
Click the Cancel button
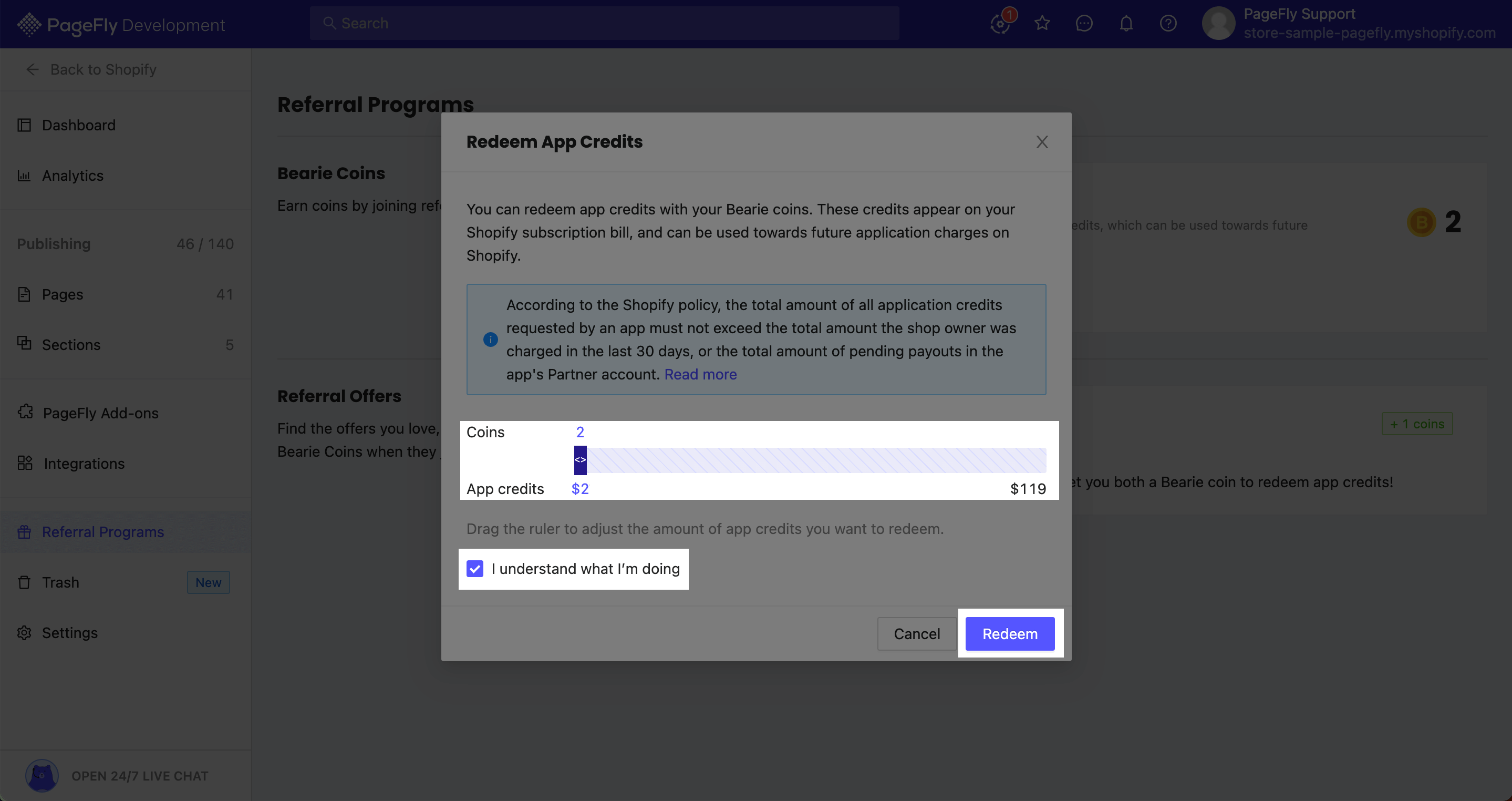tap(916, 633)
